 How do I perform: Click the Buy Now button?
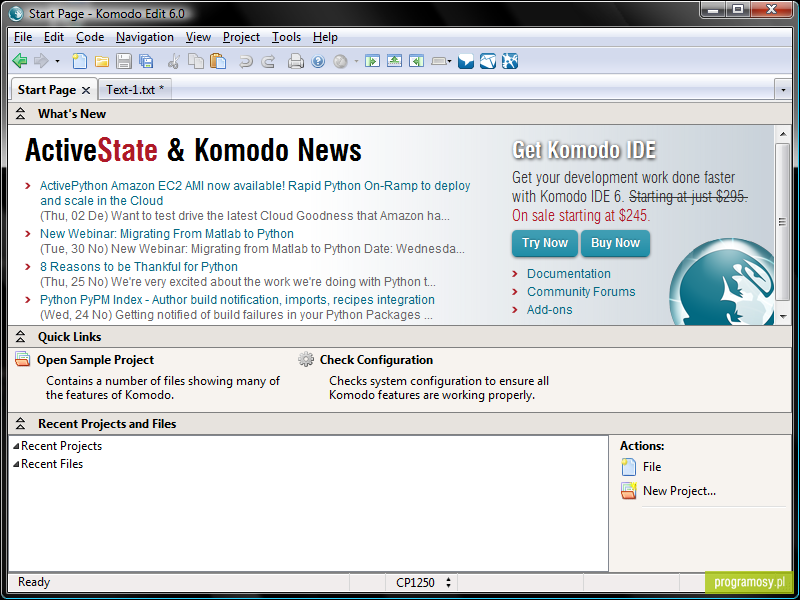pyautogui.click(x=615, y=243)
